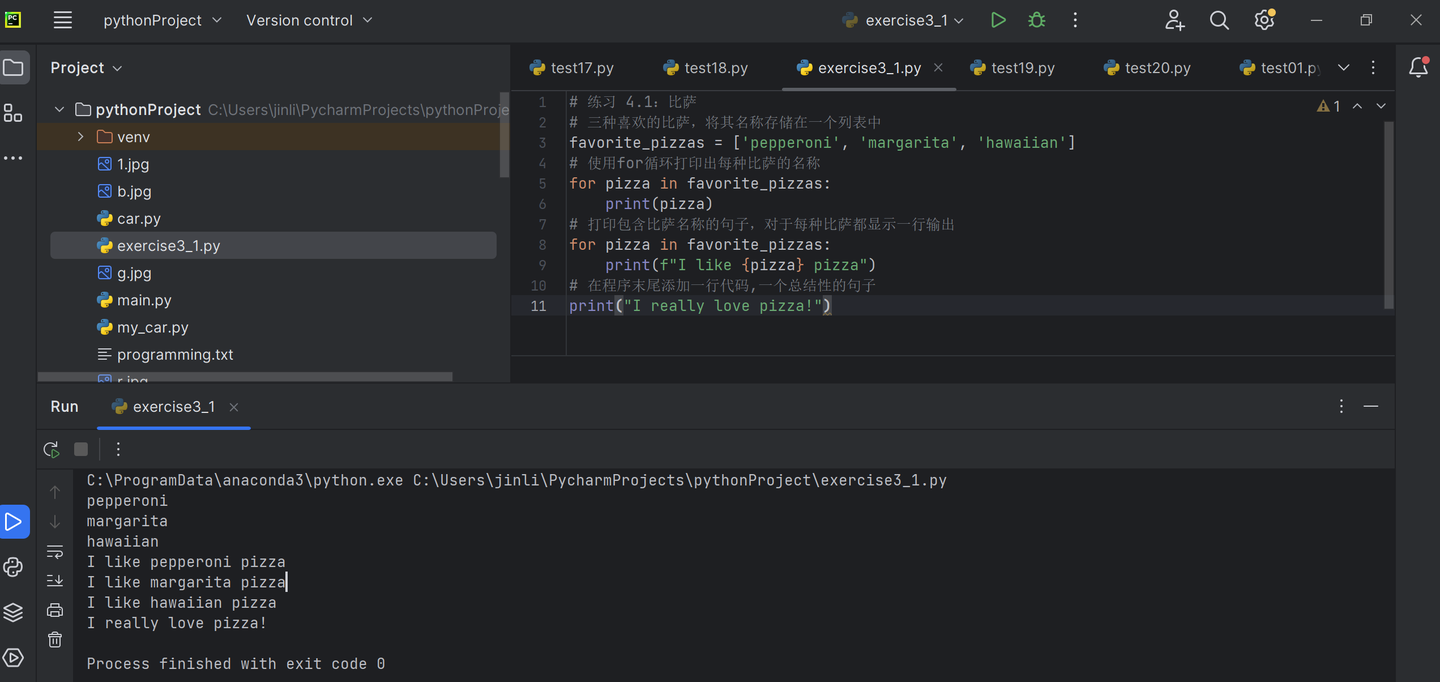Open main.py from the project tree
The width and height of the screenshot is (1440, 682).
pyautogui.click(x=144, y=300)
